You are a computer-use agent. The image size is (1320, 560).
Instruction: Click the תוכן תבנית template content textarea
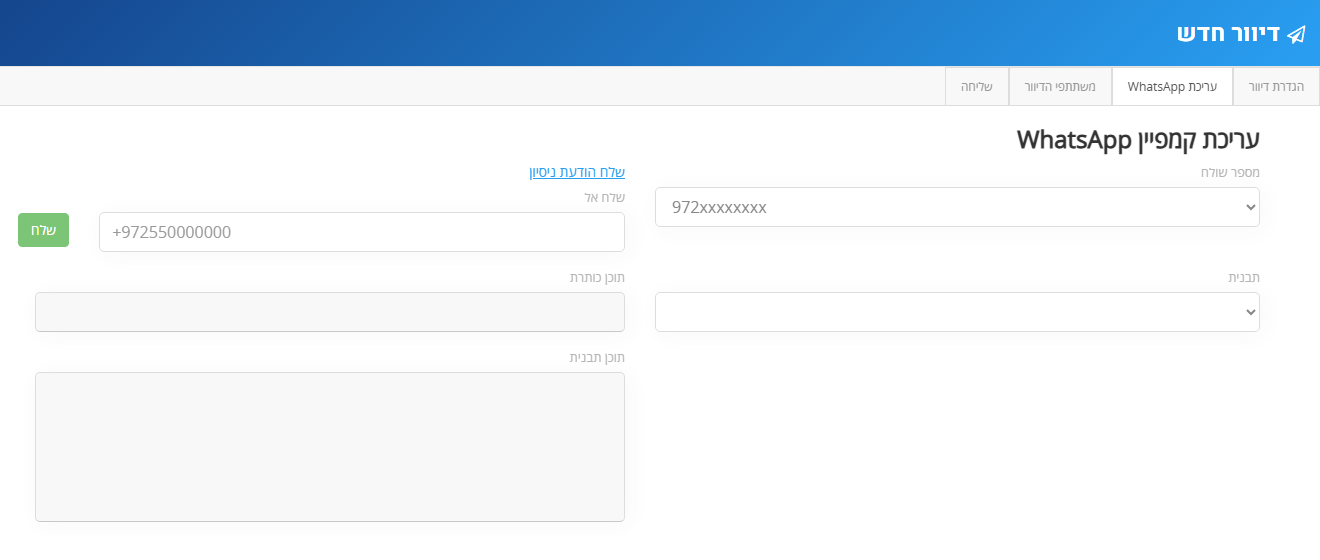pos(330,447)
